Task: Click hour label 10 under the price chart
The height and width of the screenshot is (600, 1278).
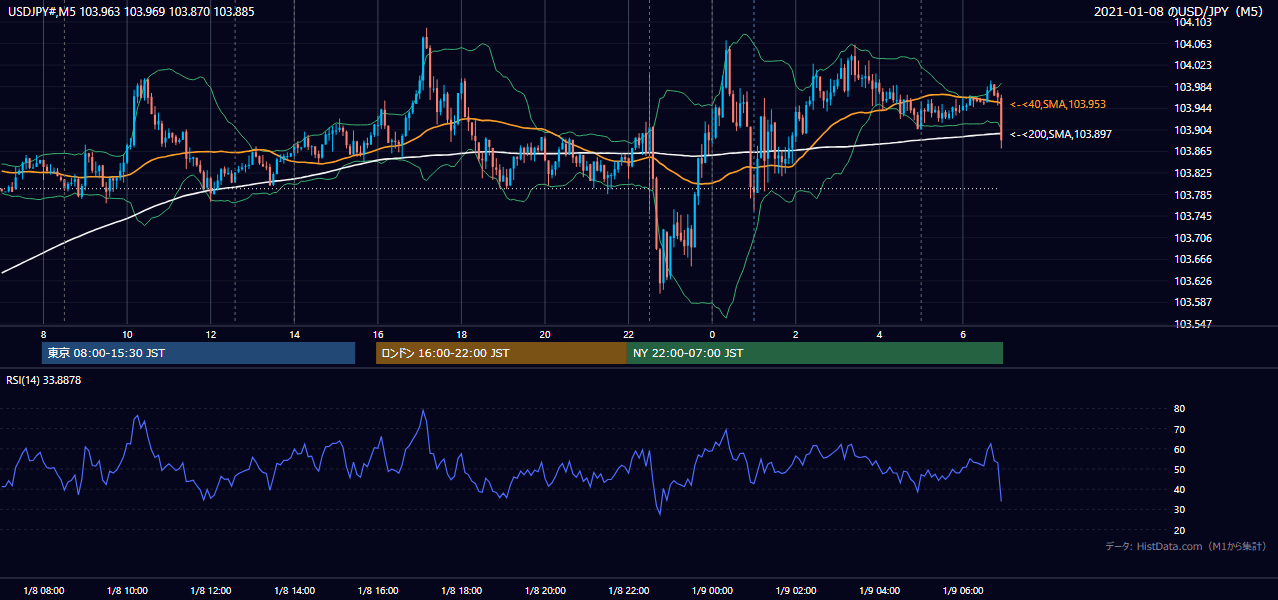Action: [127, 334]
